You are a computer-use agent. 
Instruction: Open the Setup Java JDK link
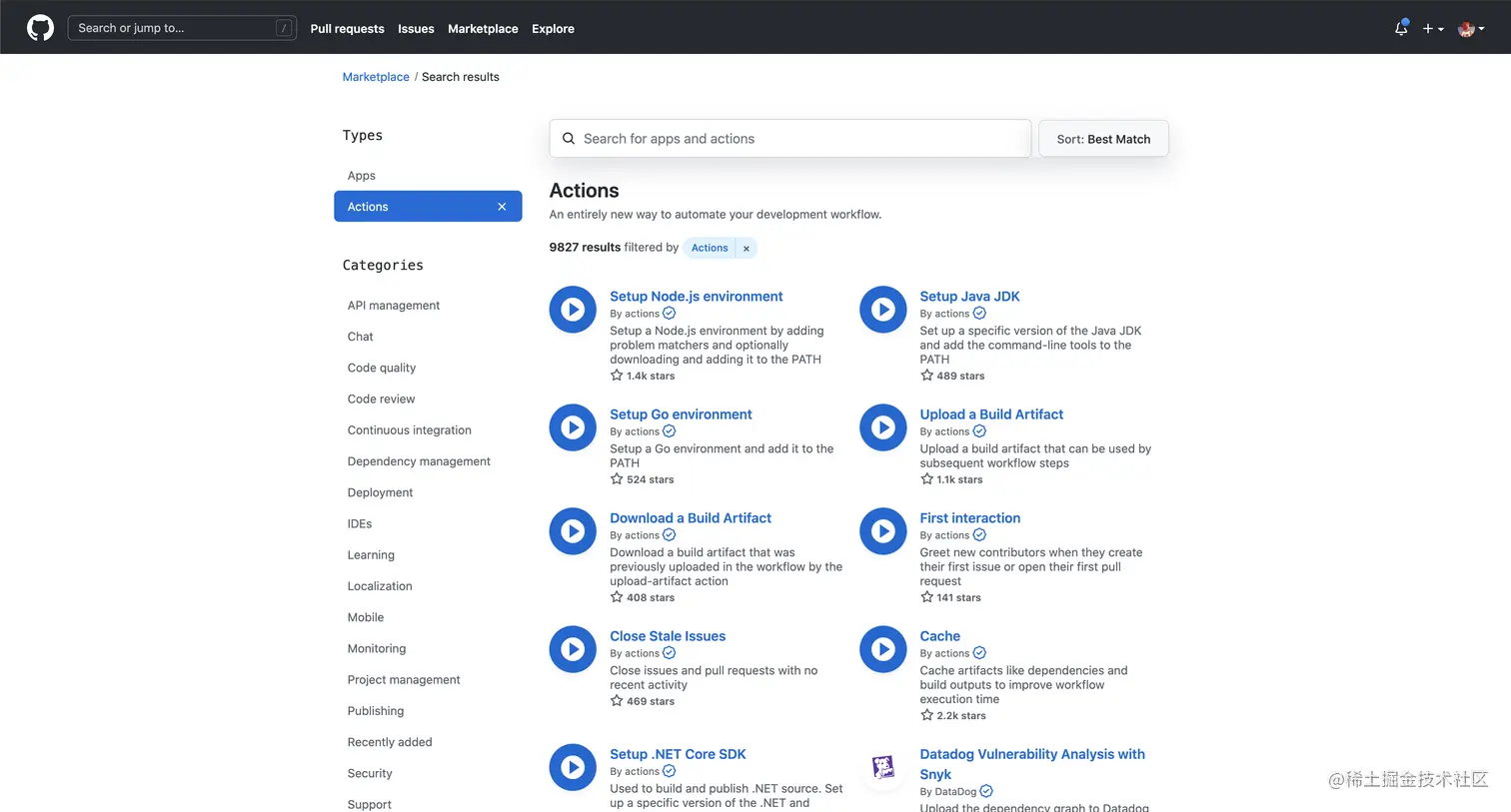(969, 297)
